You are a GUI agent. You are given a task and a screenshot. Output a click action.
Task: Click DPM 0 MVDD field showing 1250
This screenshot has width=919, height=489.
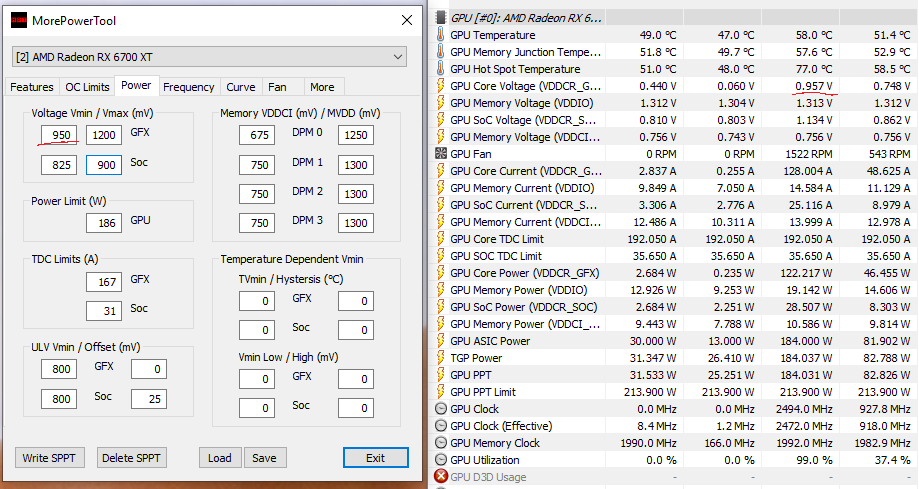pyautogui.click(x=356, y=135)
